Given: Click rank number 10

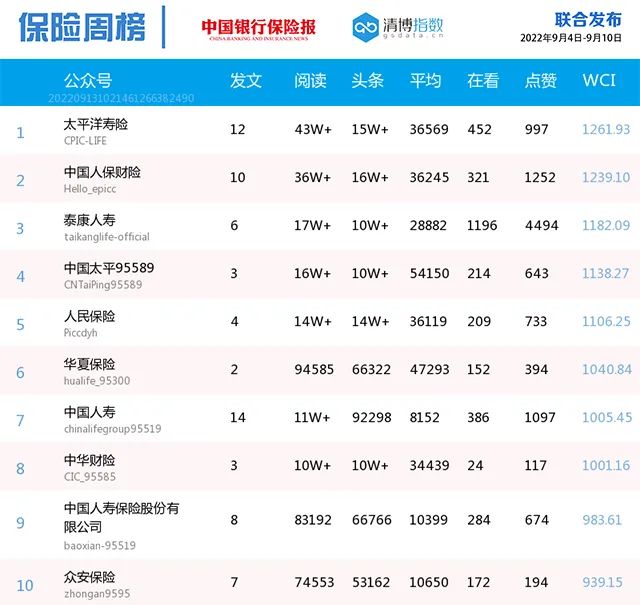Looking at the screenshot, I should click(x=24, y=586).
